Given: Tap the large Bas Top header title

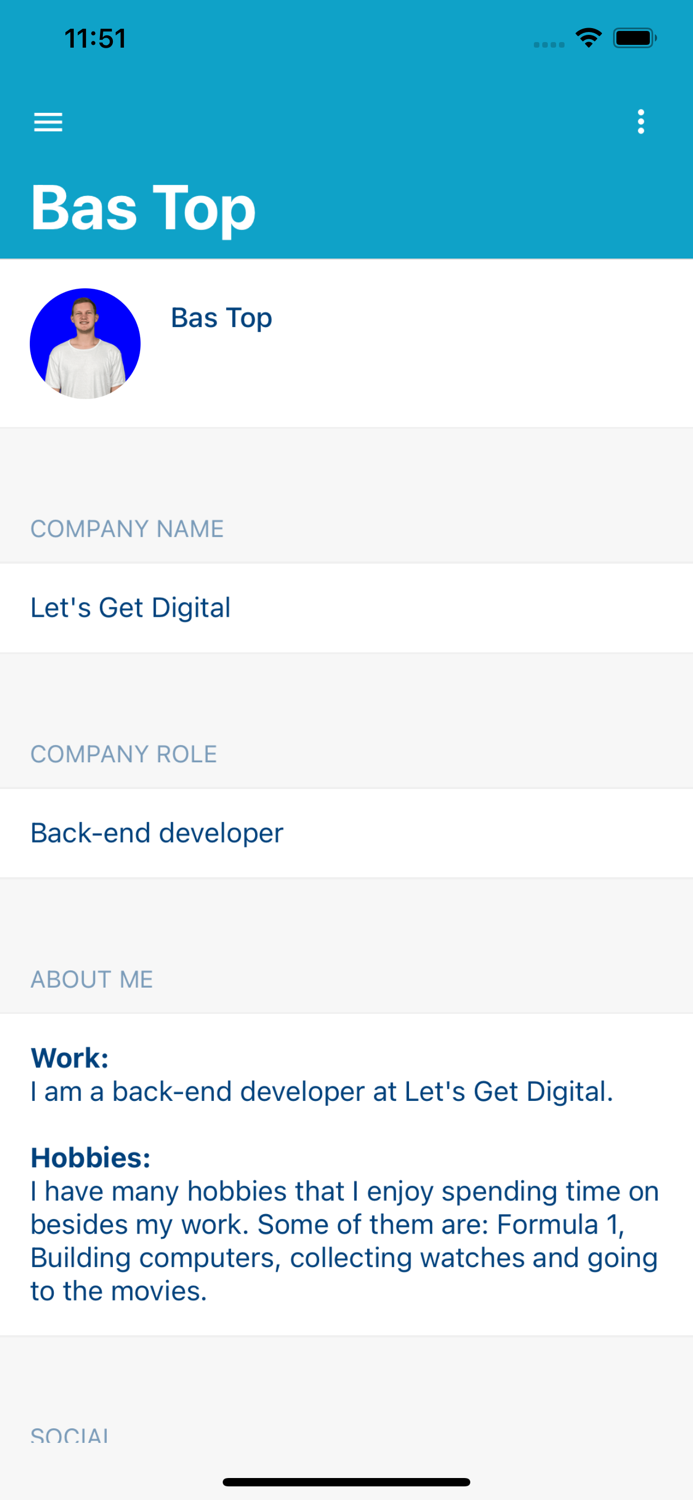Looking at the screenshot, I should click(144, 208).
